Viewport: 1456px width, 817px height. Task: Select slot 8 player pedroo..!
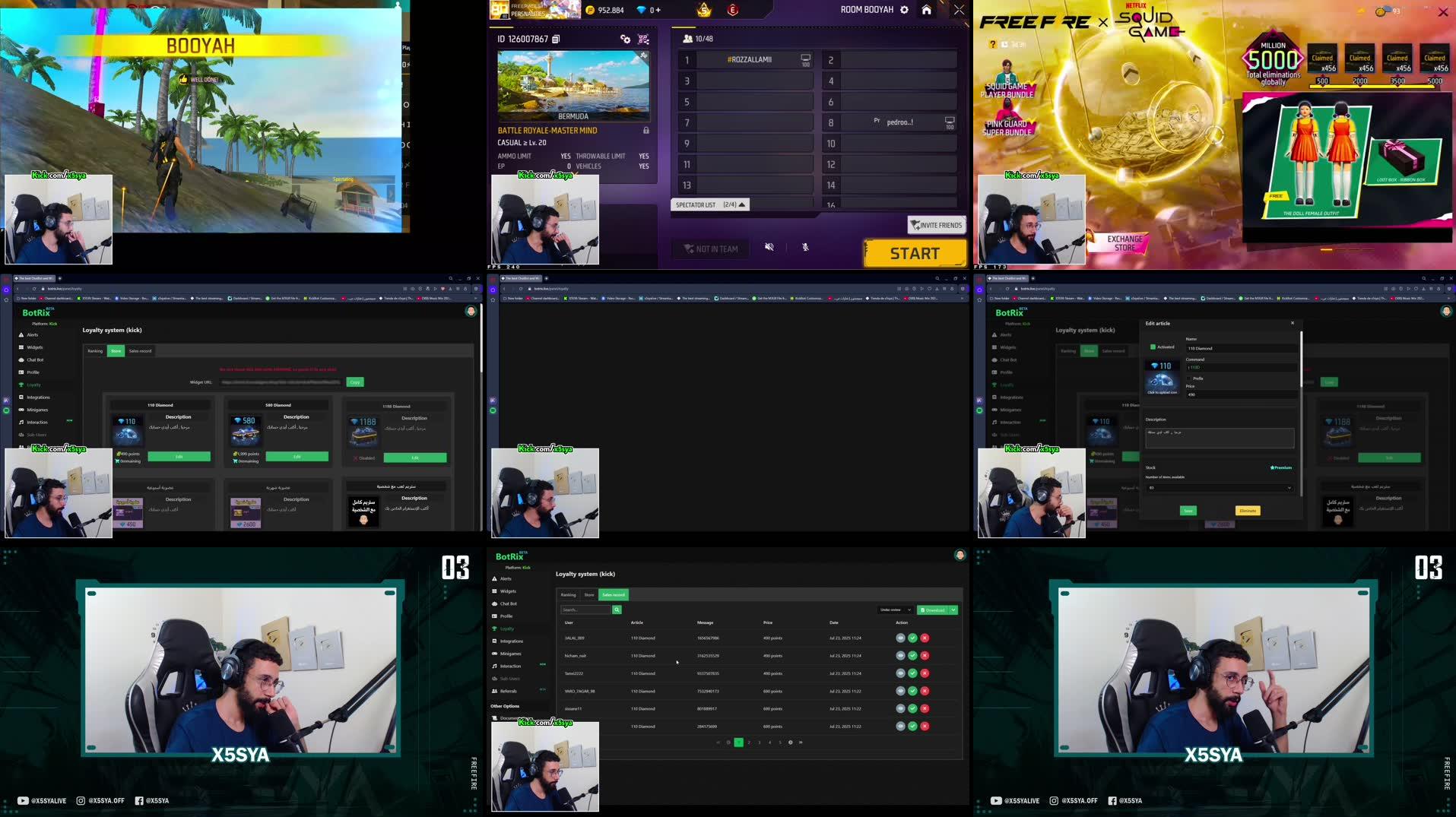pos(890,122)
